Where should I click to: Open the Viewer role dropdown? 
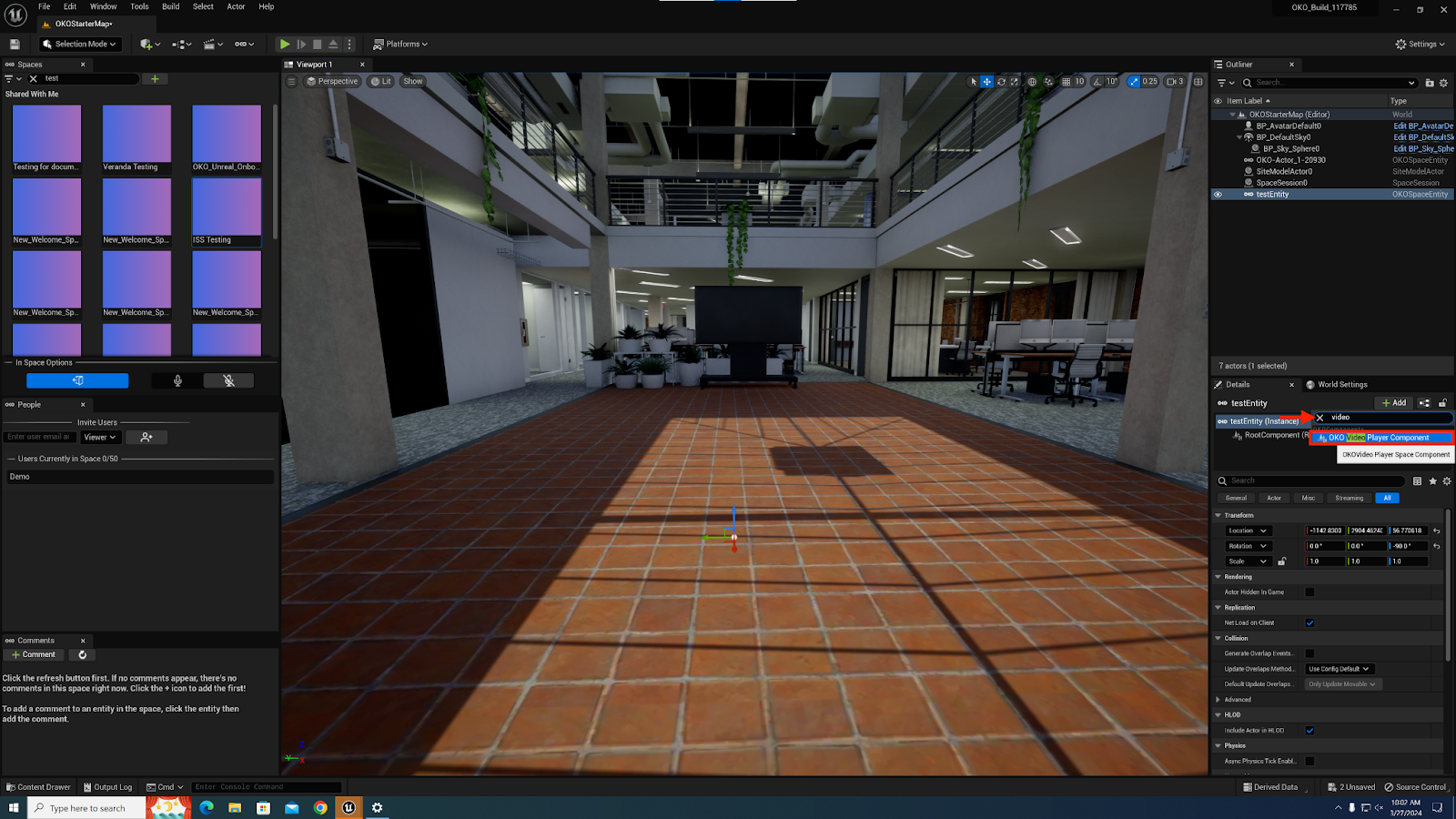click(99, 437)
